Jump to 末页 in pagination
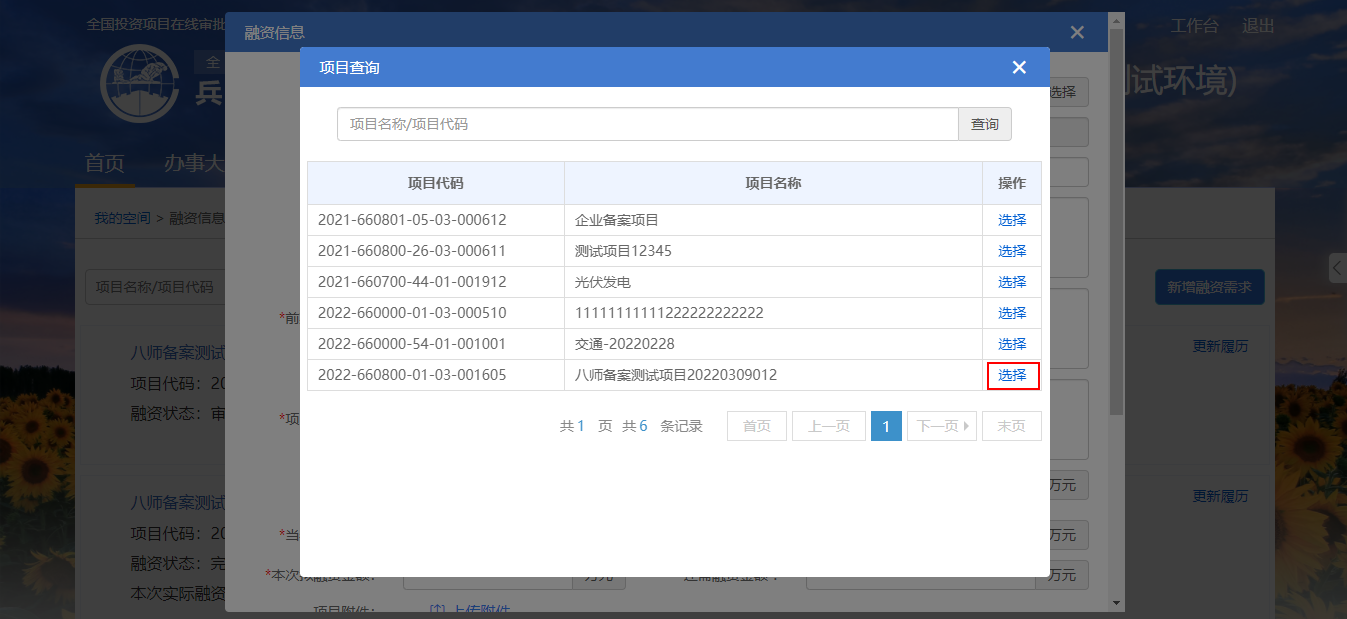The width and height of the screenshot is (1347, 619). (x=1011, y=426)
